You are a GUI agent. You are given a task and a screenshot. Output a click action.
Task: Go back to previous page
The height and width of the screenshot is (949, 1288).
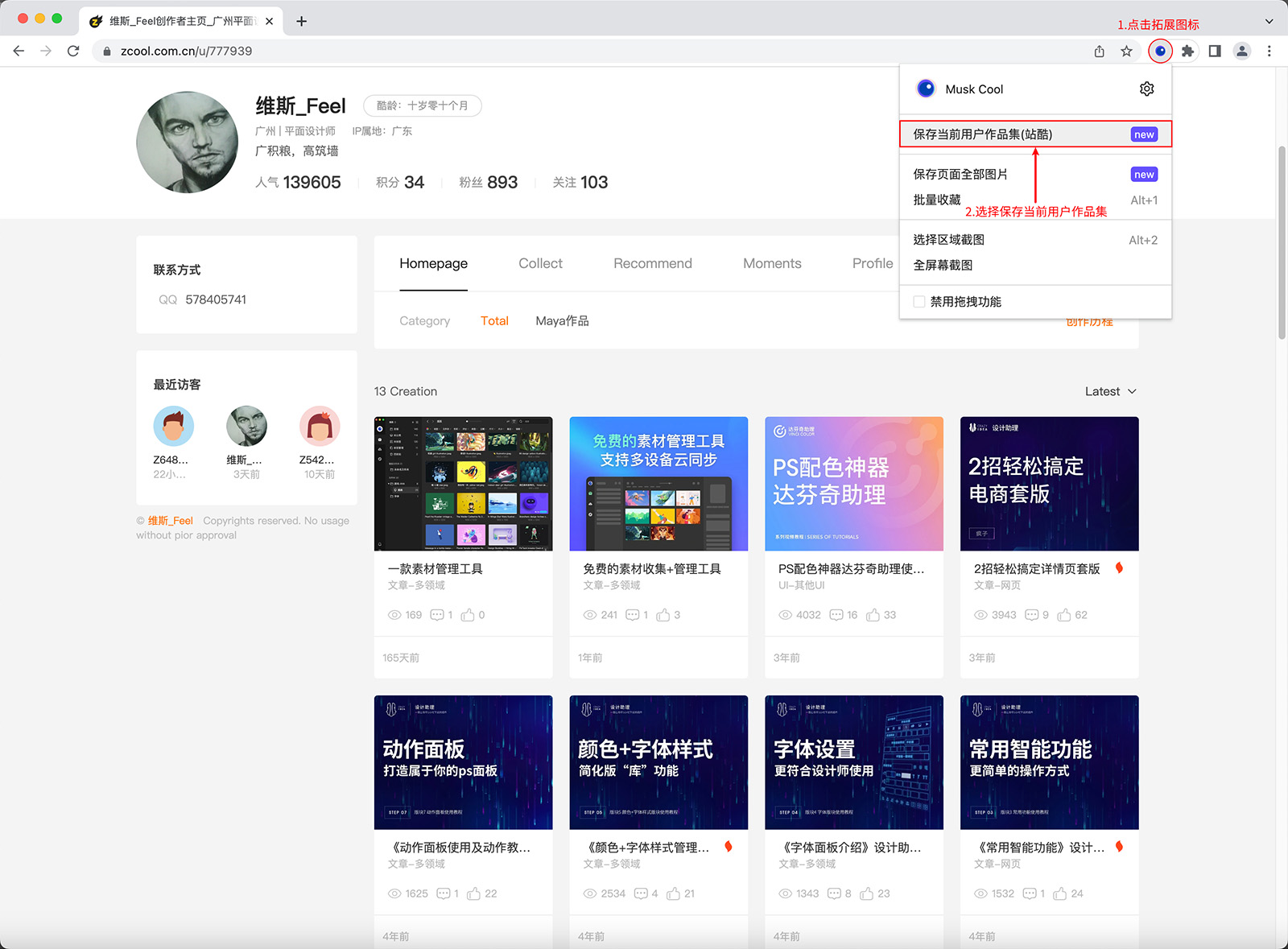click(x=19, y=51)
